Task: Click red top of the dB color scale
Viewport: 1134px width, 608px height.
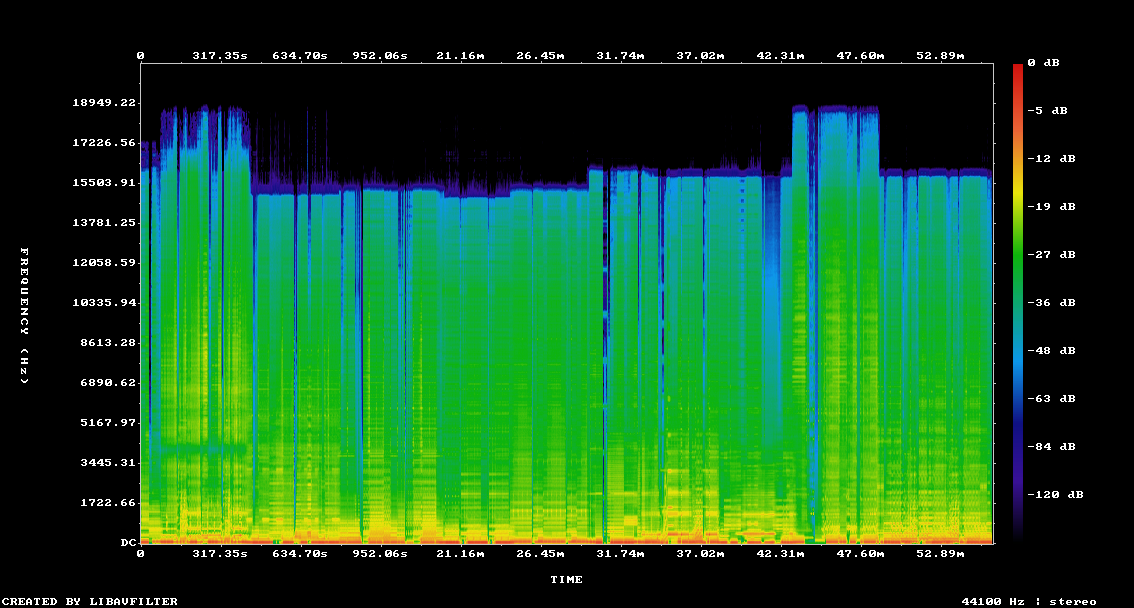Action: [1018, 72]
